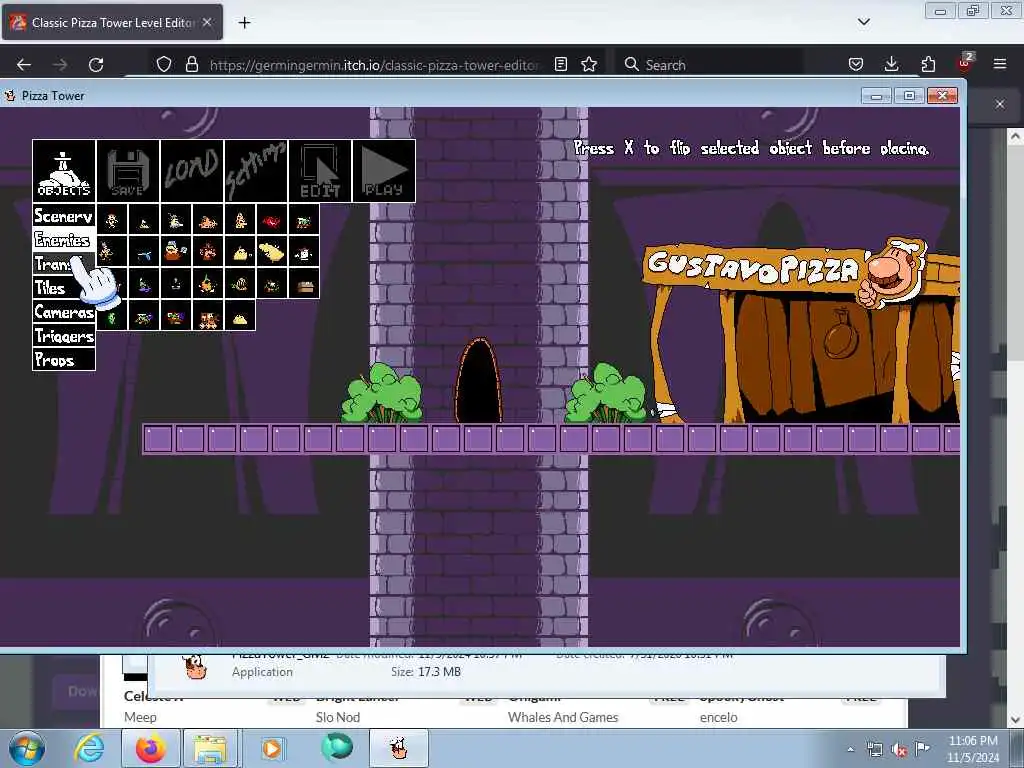The width and height of the screenshot is (1024, 768).
Task: Click the page scrollbar down arrow
Action: coord(1015,720)
